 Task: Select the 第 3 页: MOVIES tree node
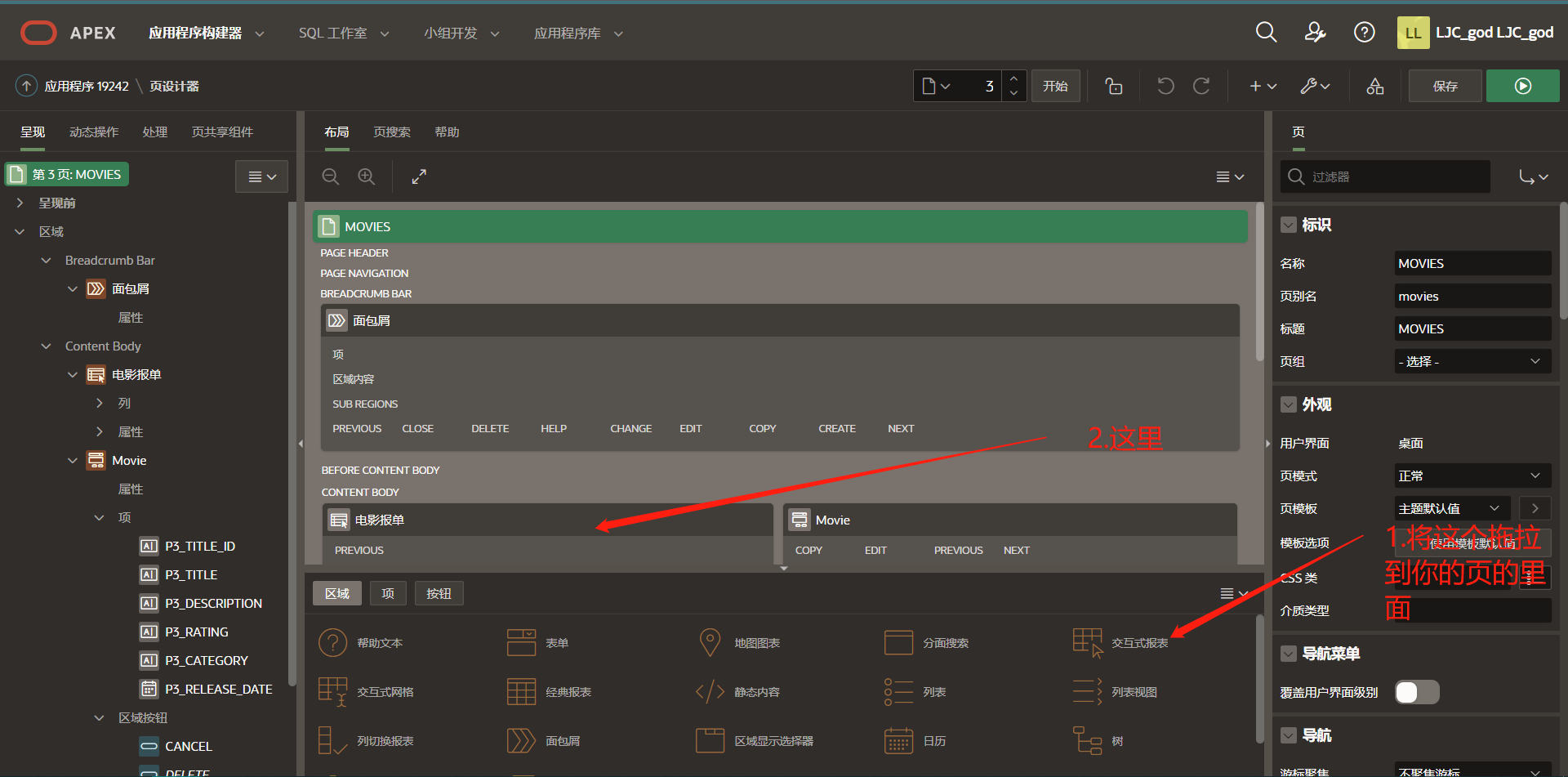point(67,174)
